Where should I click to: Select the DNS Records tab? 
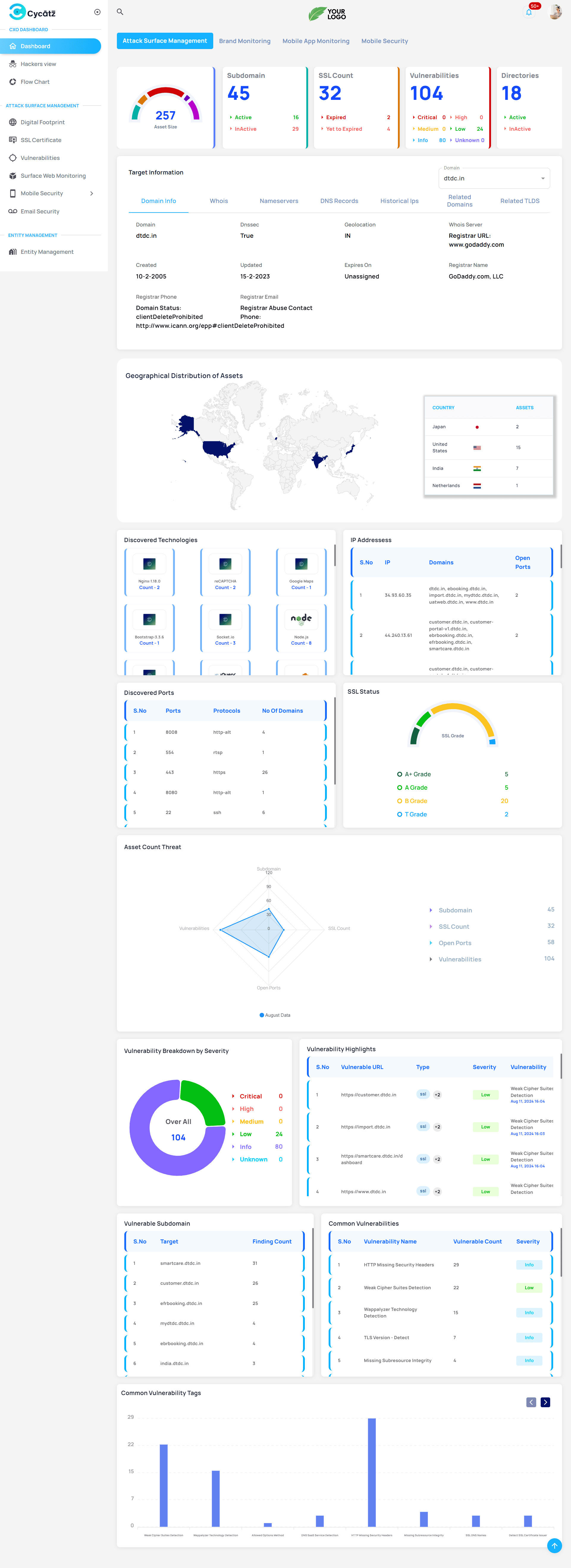[x=339, y=201]
